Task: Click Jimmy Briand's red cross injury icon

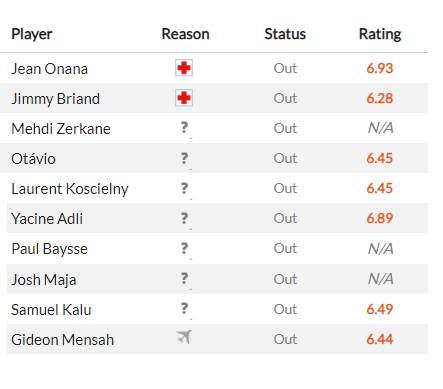Action: point(184,98)
